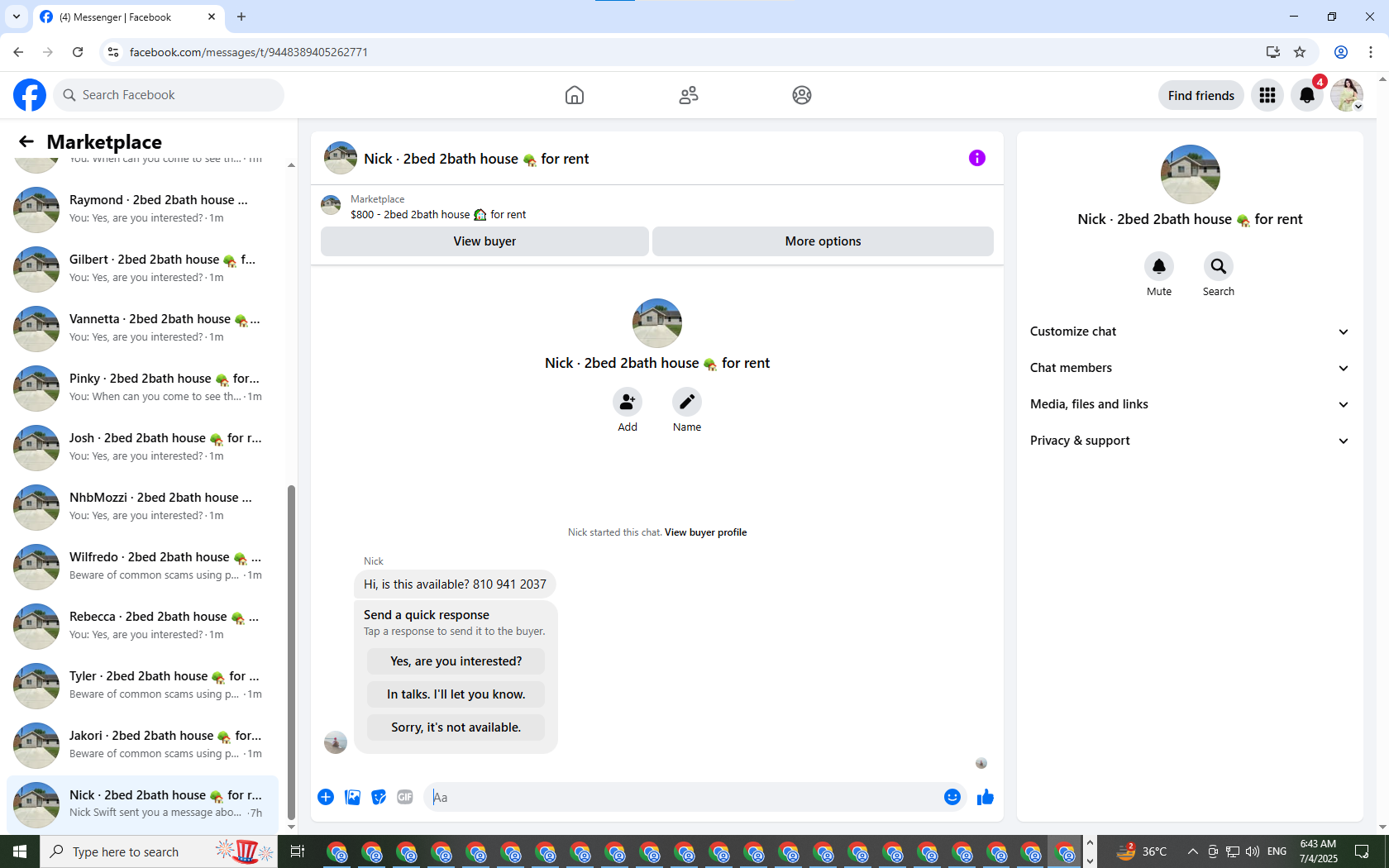Image resolution: width=1389 pixels, height=868 pixels.
Task: Open the View buyer profile link
Action: click(705, 532)
